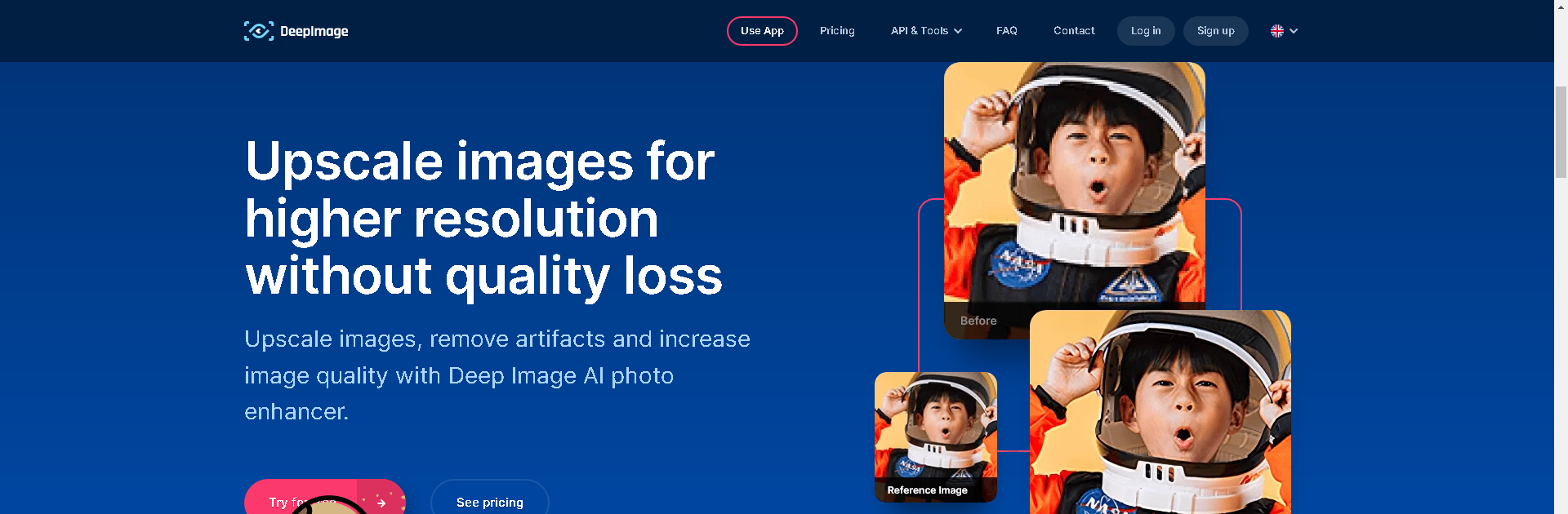
Task: Click the arrow icon on Try for free
Action: click(381, 503)
